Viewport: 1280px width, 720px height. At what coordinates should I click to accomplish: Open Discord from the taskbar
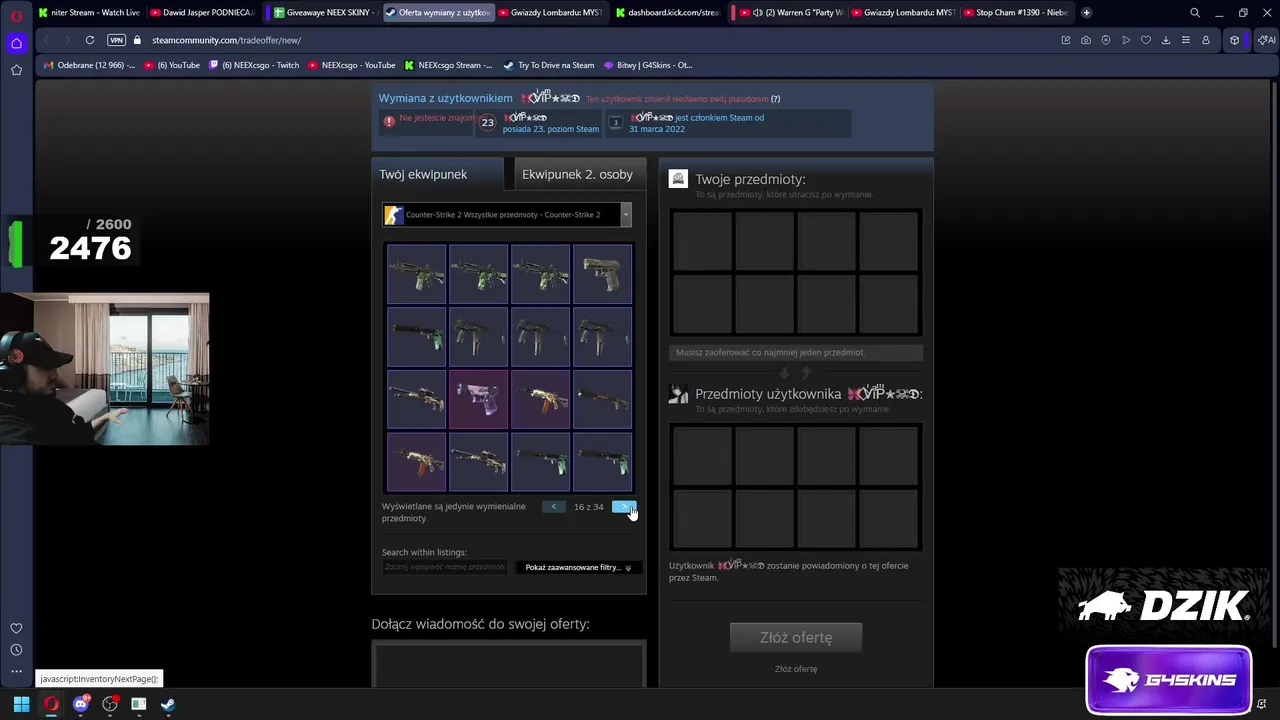[81, 704]
